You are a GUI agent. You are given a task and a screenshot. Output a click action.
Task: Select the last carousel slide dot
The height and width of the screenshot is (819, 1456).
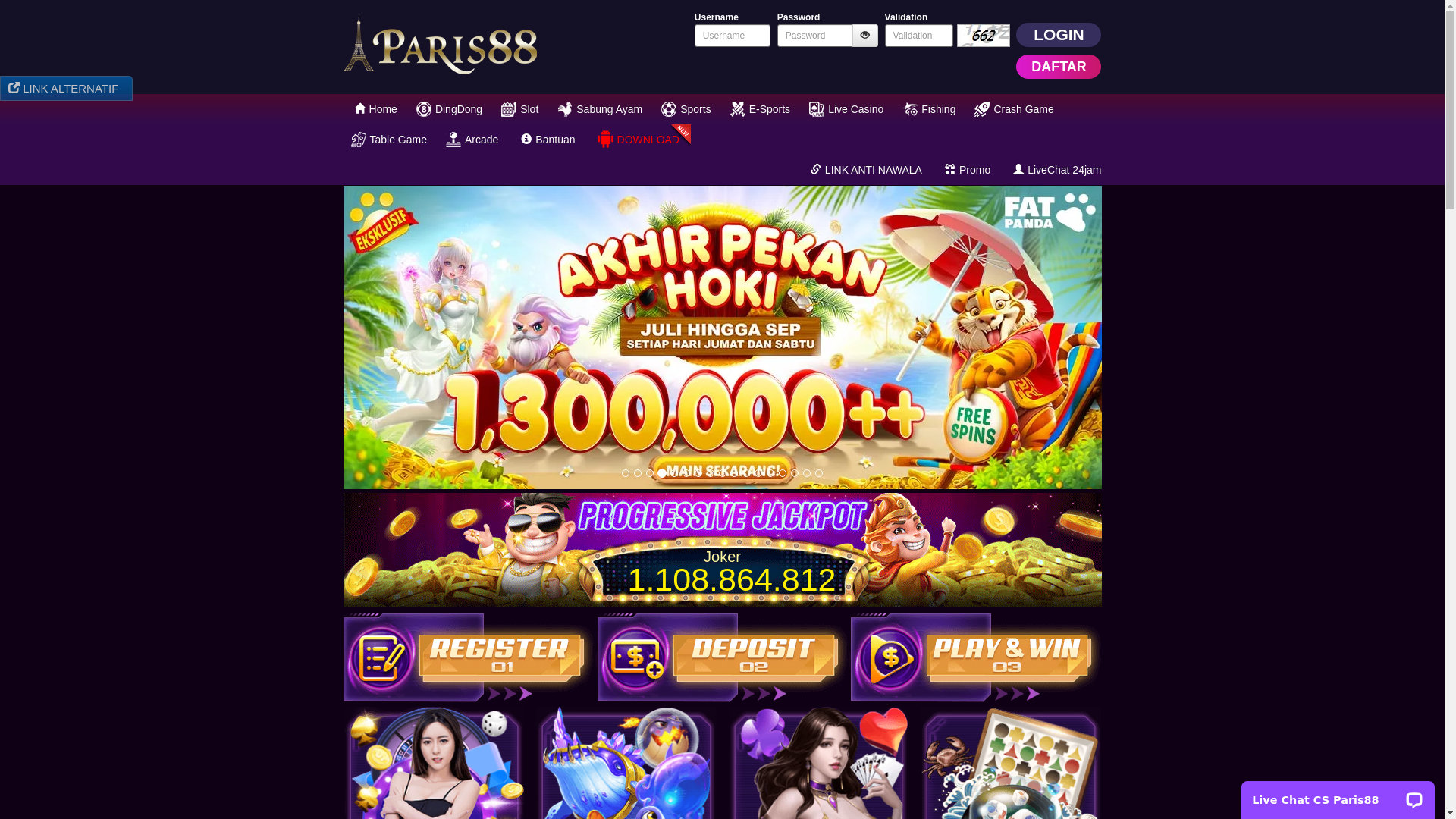pyautogui.click(x=819, y=473)
